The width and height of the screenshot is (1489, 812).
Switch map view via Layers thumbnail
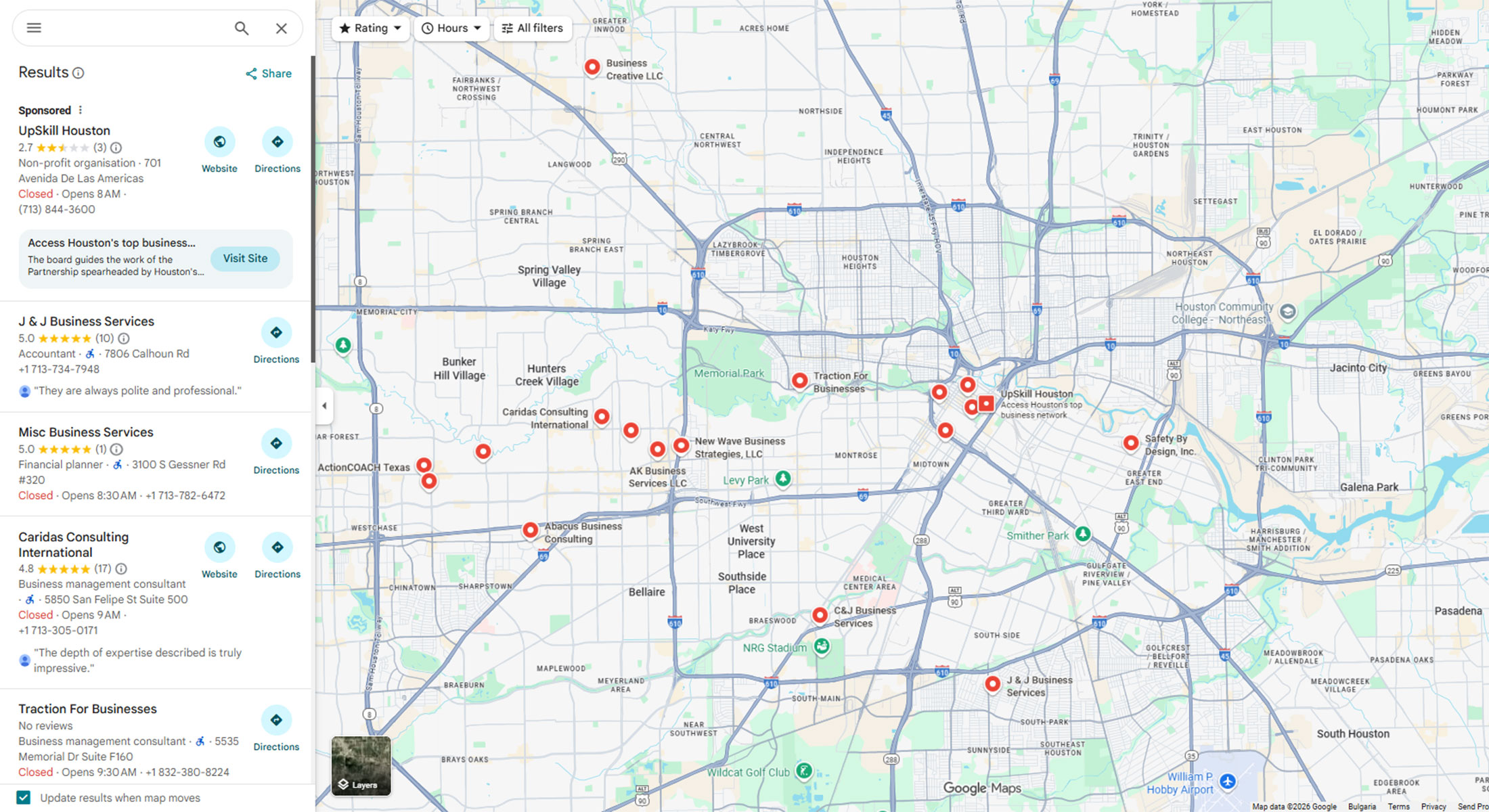(x=361, y=766)
